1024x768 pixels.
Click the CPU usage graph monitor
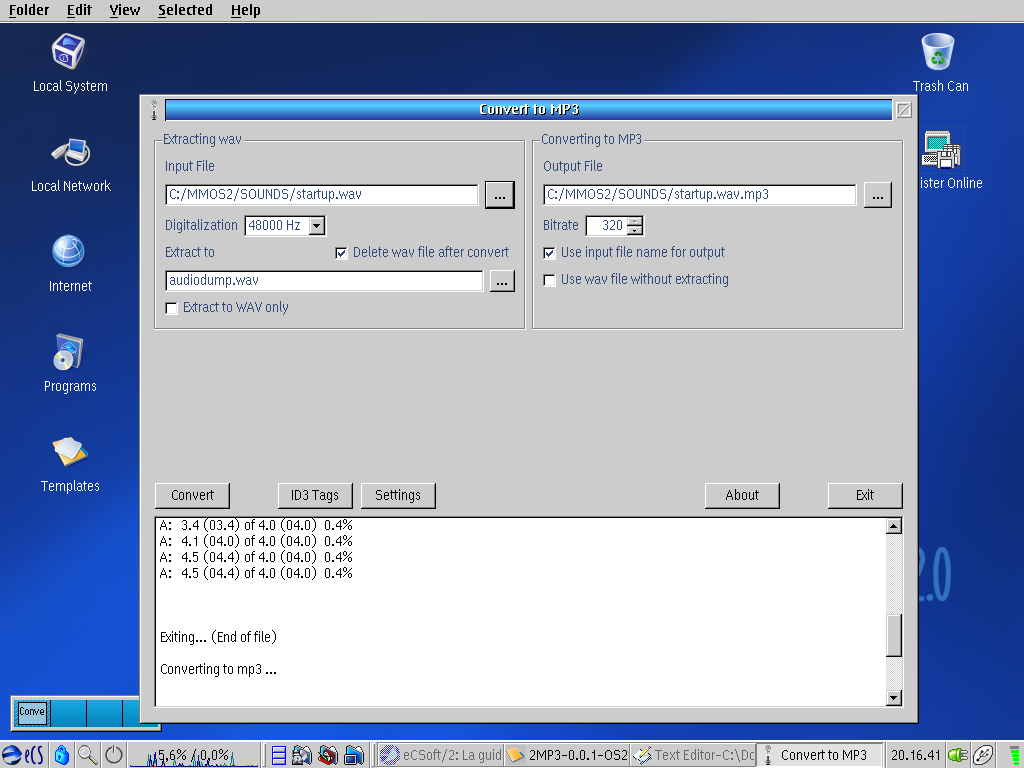[x=194, y=756]
